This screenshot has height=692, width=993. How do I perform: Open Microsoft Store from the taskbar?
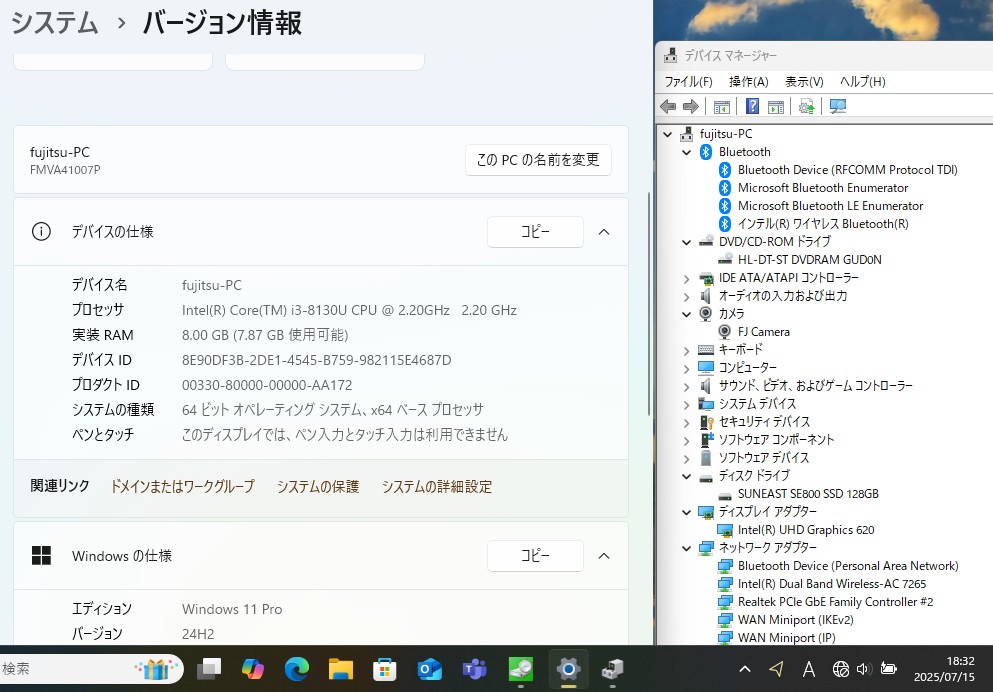click(384, 669)
